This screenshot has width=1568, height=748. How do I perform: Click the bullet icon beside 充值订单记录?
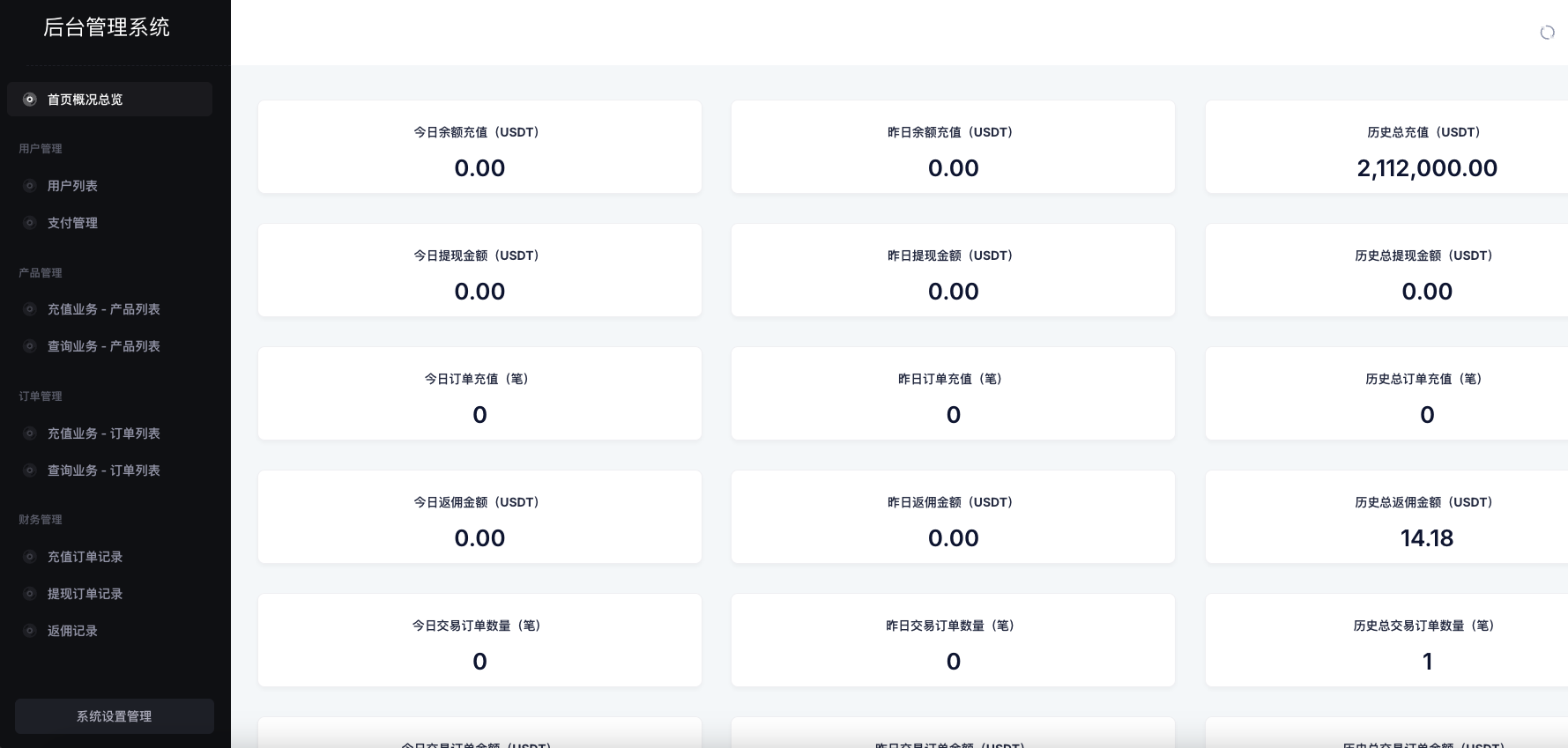click(x=29, y=557)
